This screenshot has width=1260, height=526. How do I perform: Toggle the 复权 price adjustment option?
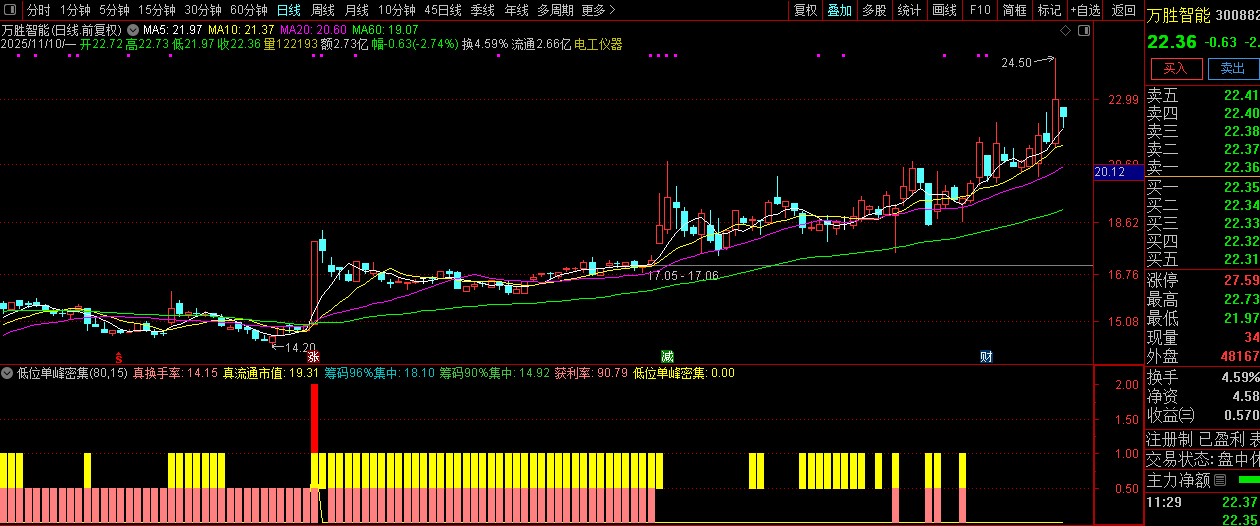(805, 10)
